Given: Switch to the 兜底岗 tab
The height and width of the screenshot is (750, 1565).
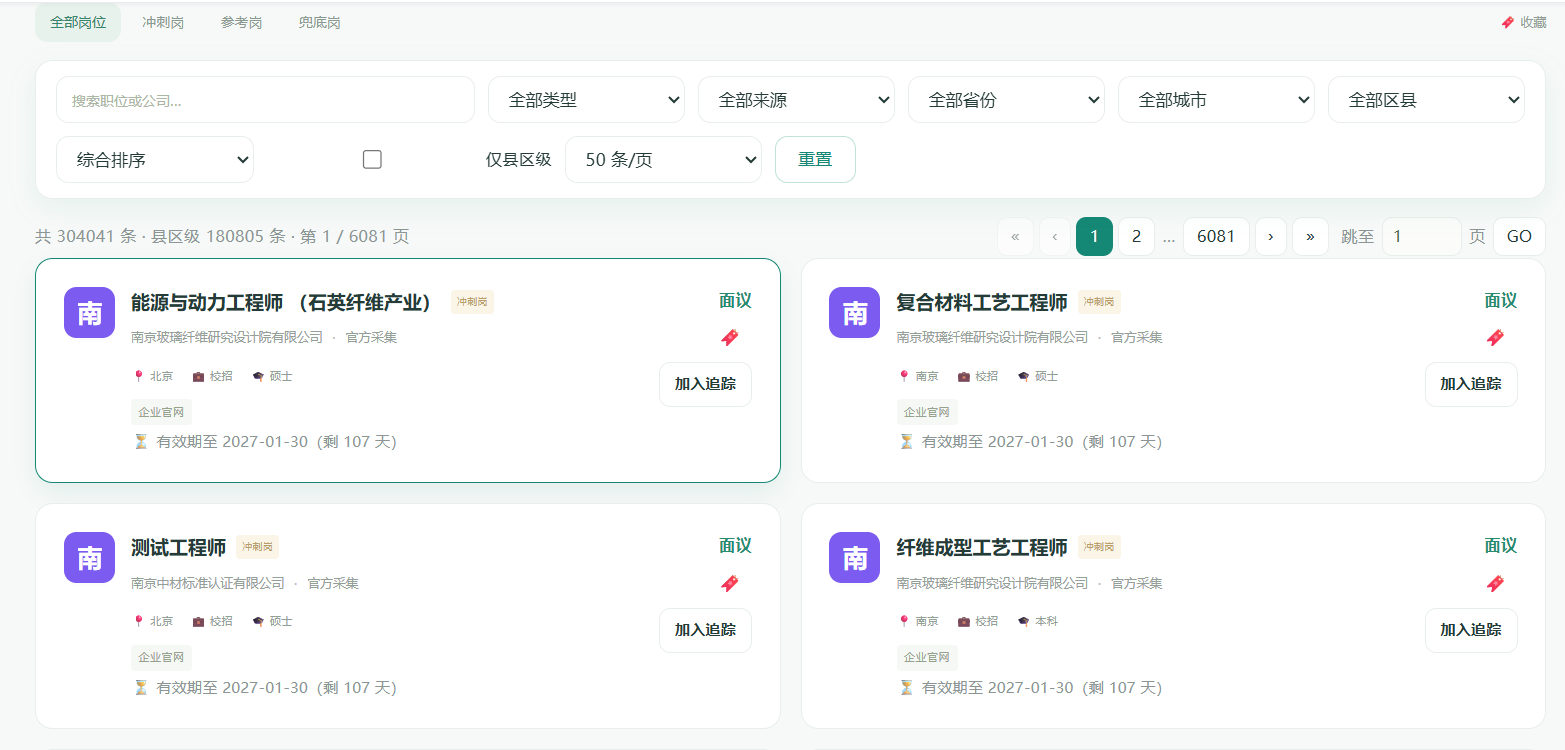Looking at the screenshot, I should pyautogui.click(x=319, y=22).
